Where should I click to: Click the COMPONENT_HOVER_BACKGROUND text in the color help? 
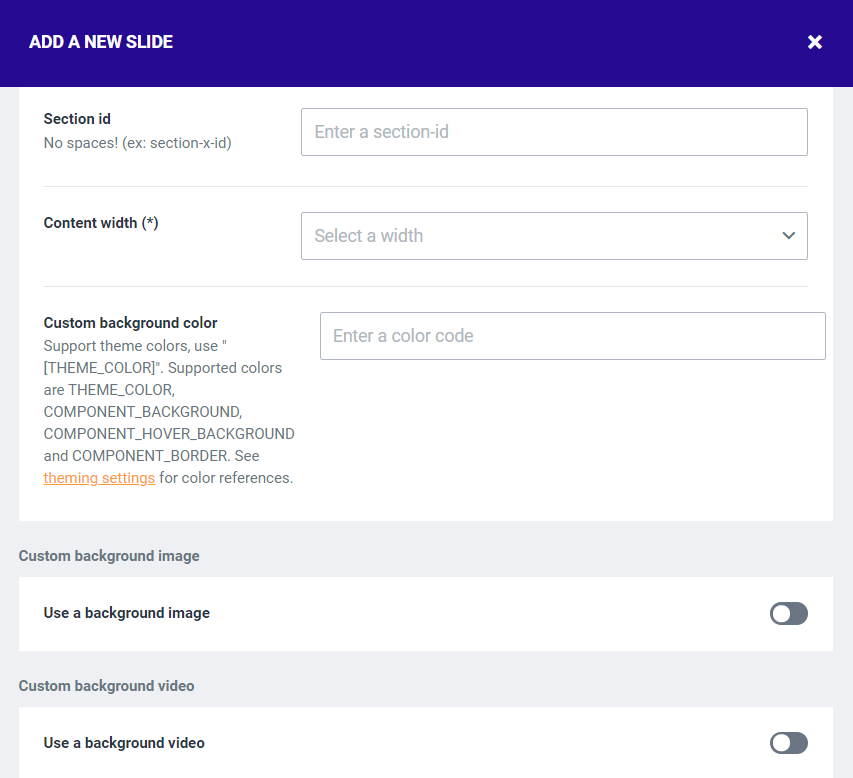169,434
